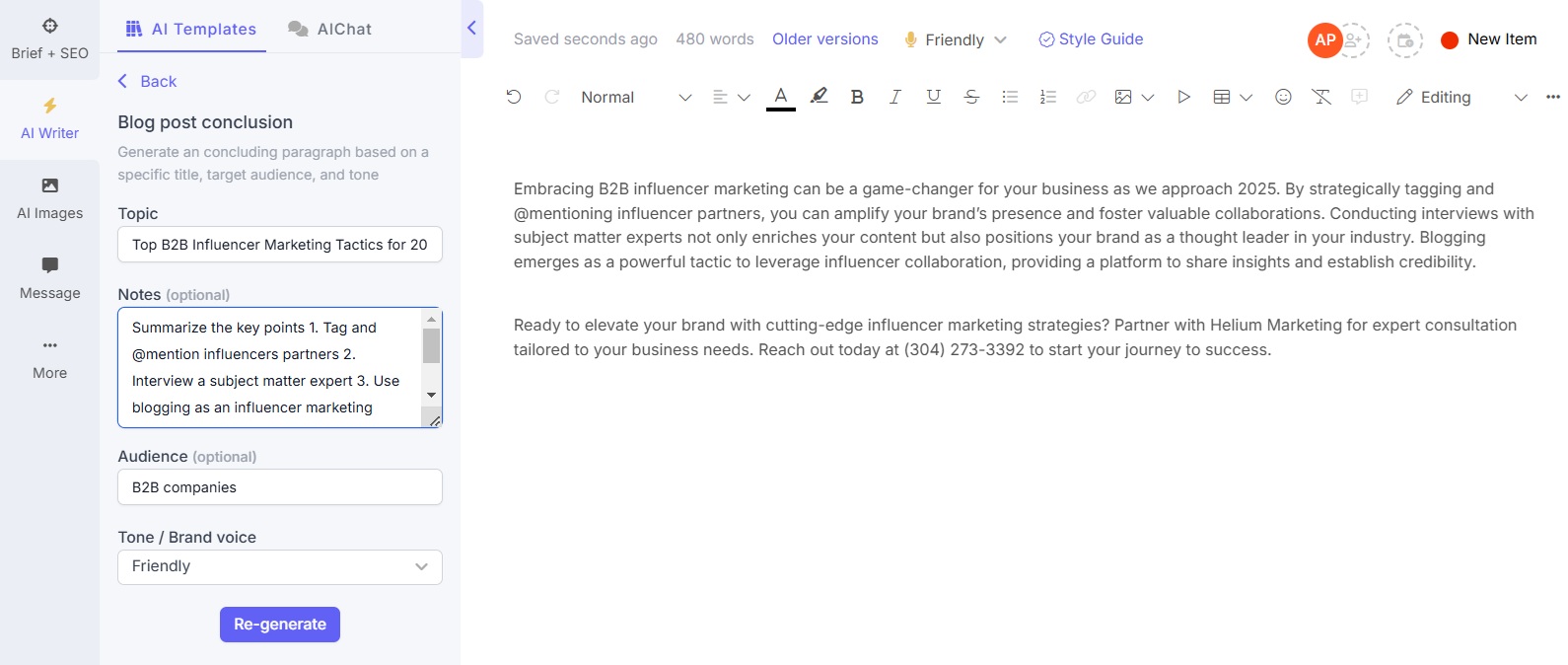Pick the text color tool
Viewport: 1568px width, 665px height.
780,97
